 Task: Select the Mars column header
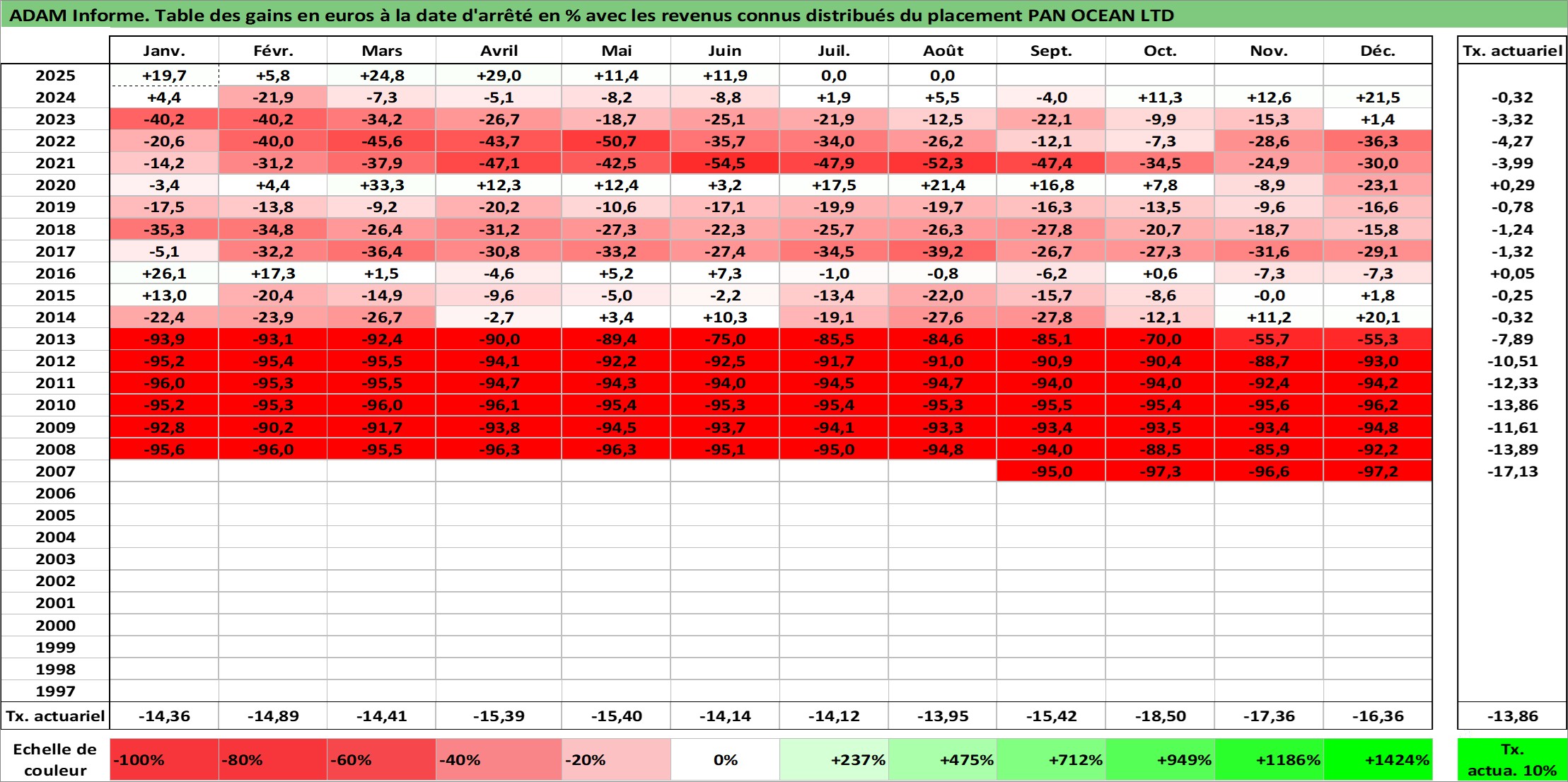(x=381, y=51)
